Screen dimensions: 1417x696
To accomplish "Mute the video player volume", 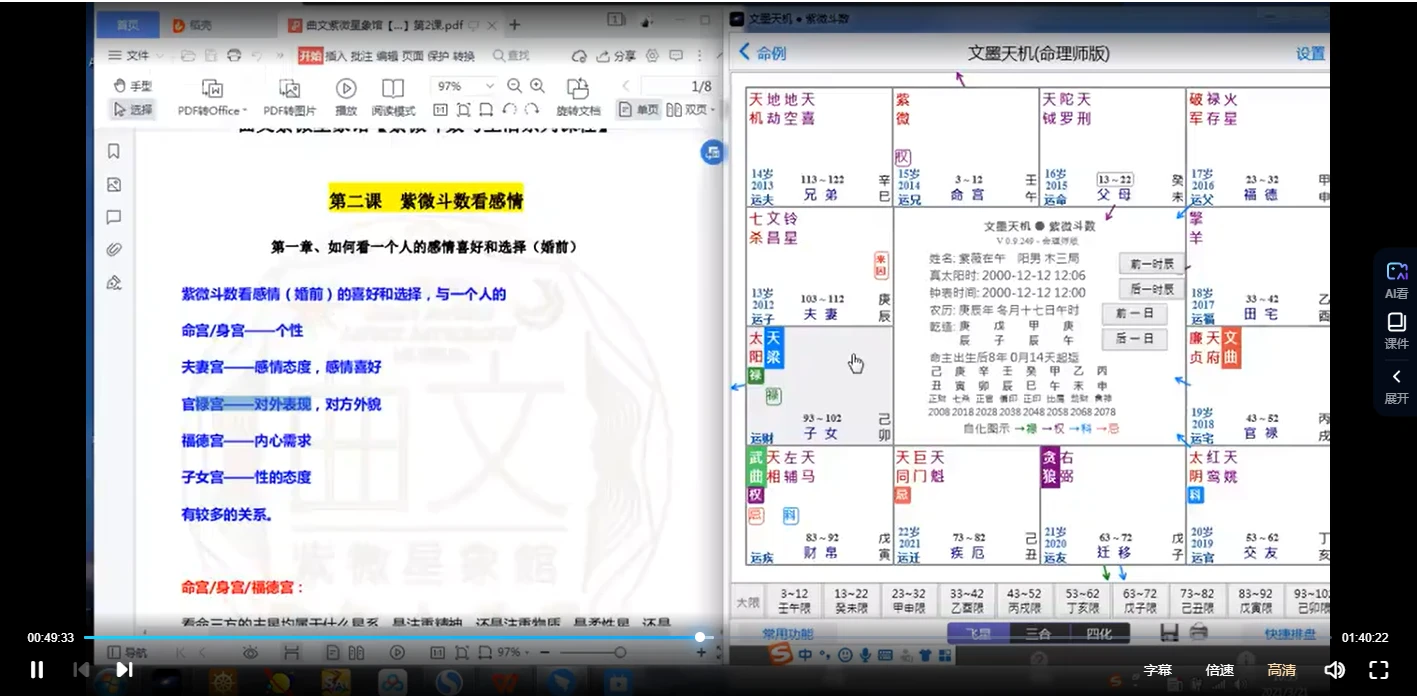I will [x=1334, y=670].
